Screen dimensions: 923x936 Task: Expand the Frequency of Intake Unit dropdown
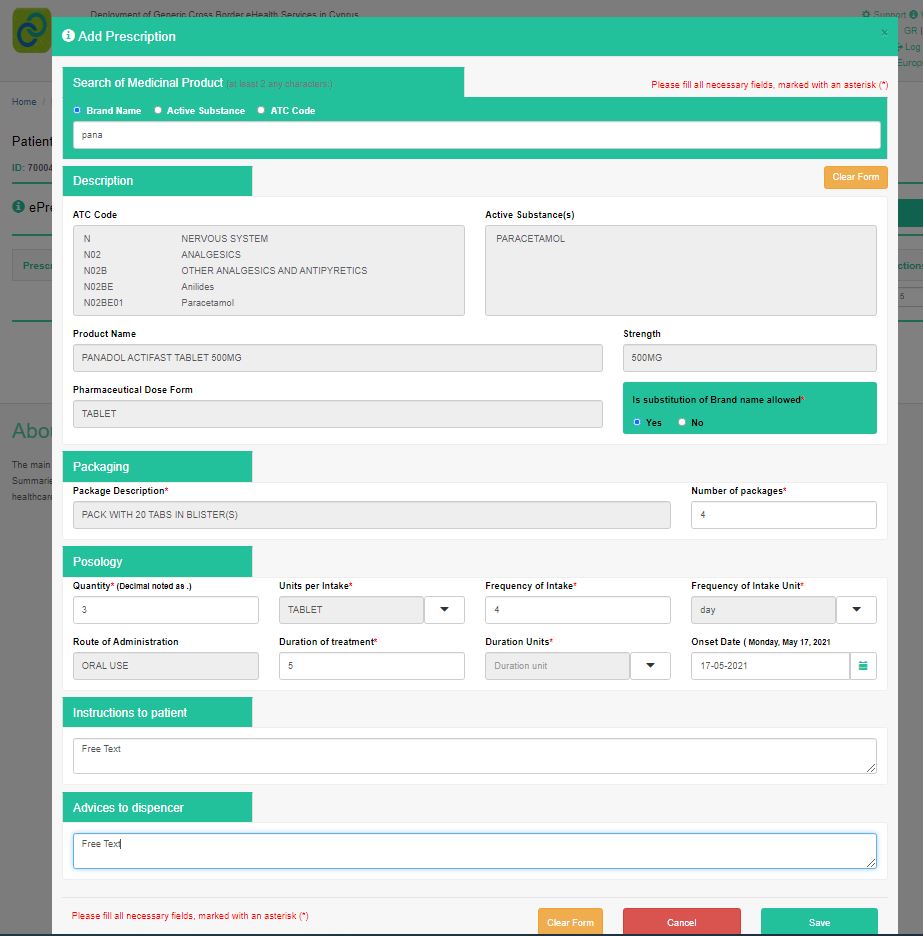(x=856, y=610)
